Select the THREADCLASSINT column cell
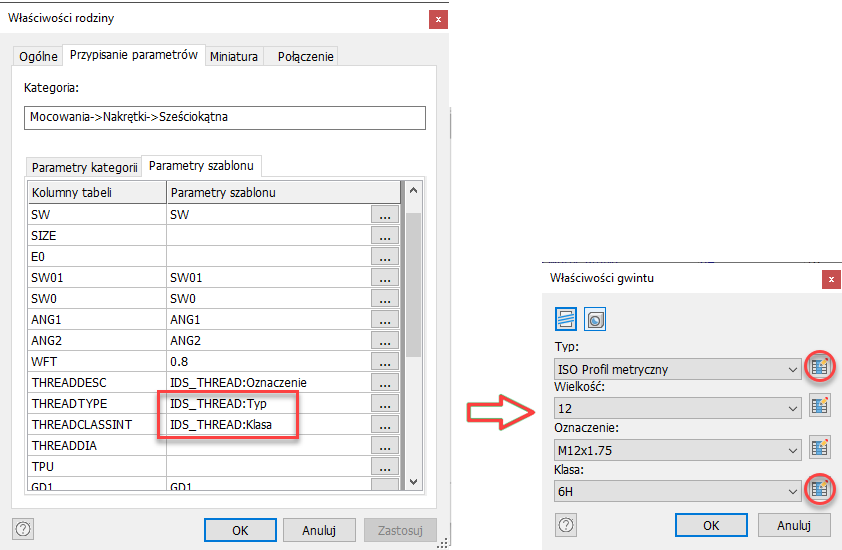The image size is (842, 550). pos(97,424)
